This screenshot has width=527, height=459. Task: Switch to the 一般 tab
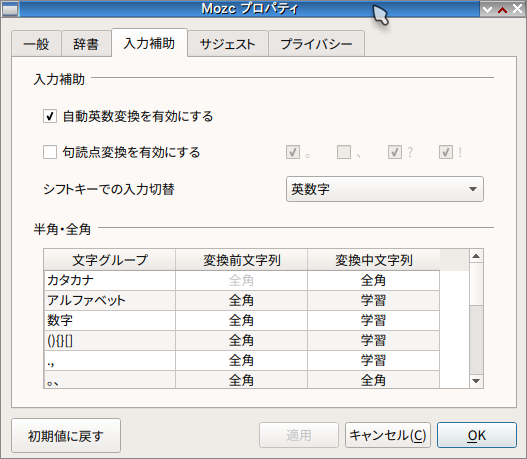[36, 44]
